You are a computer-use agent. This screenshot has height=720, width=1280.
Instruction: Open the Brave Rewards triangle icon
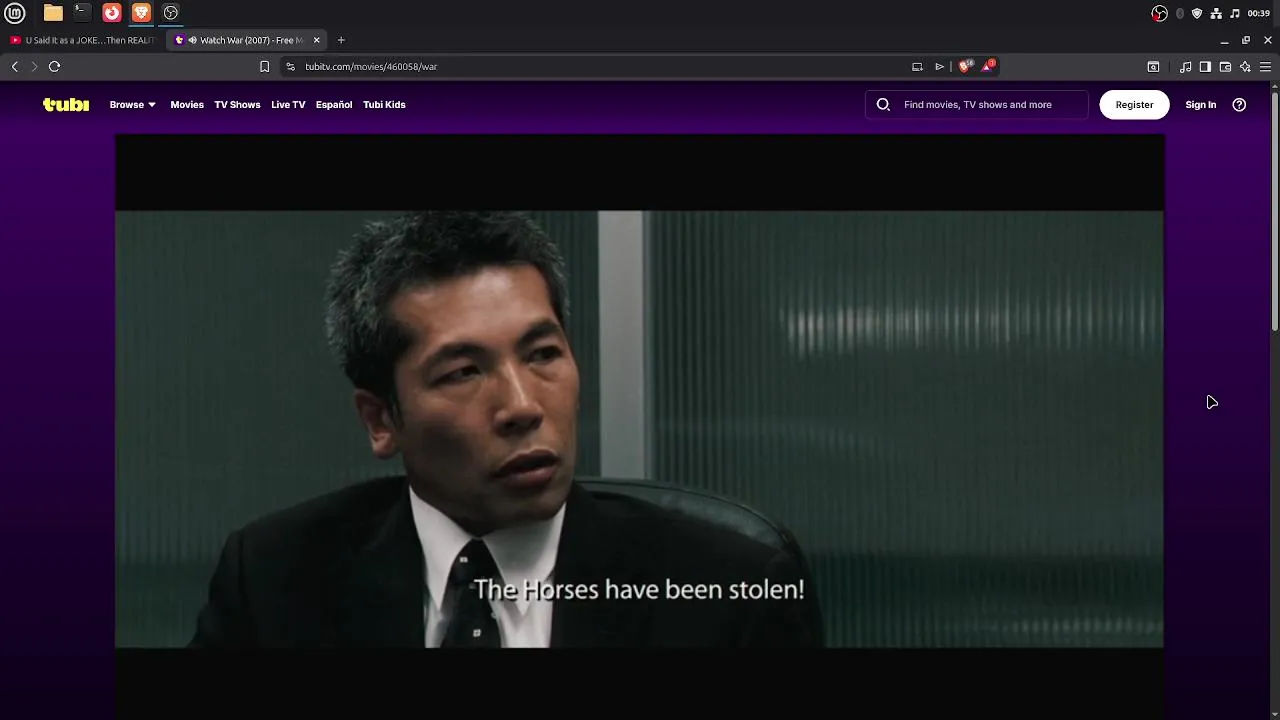click(x=988, y=66)
